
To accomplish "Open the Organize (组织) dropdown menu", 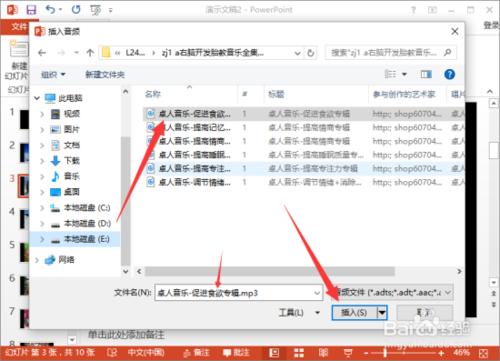I will [53, 74].
